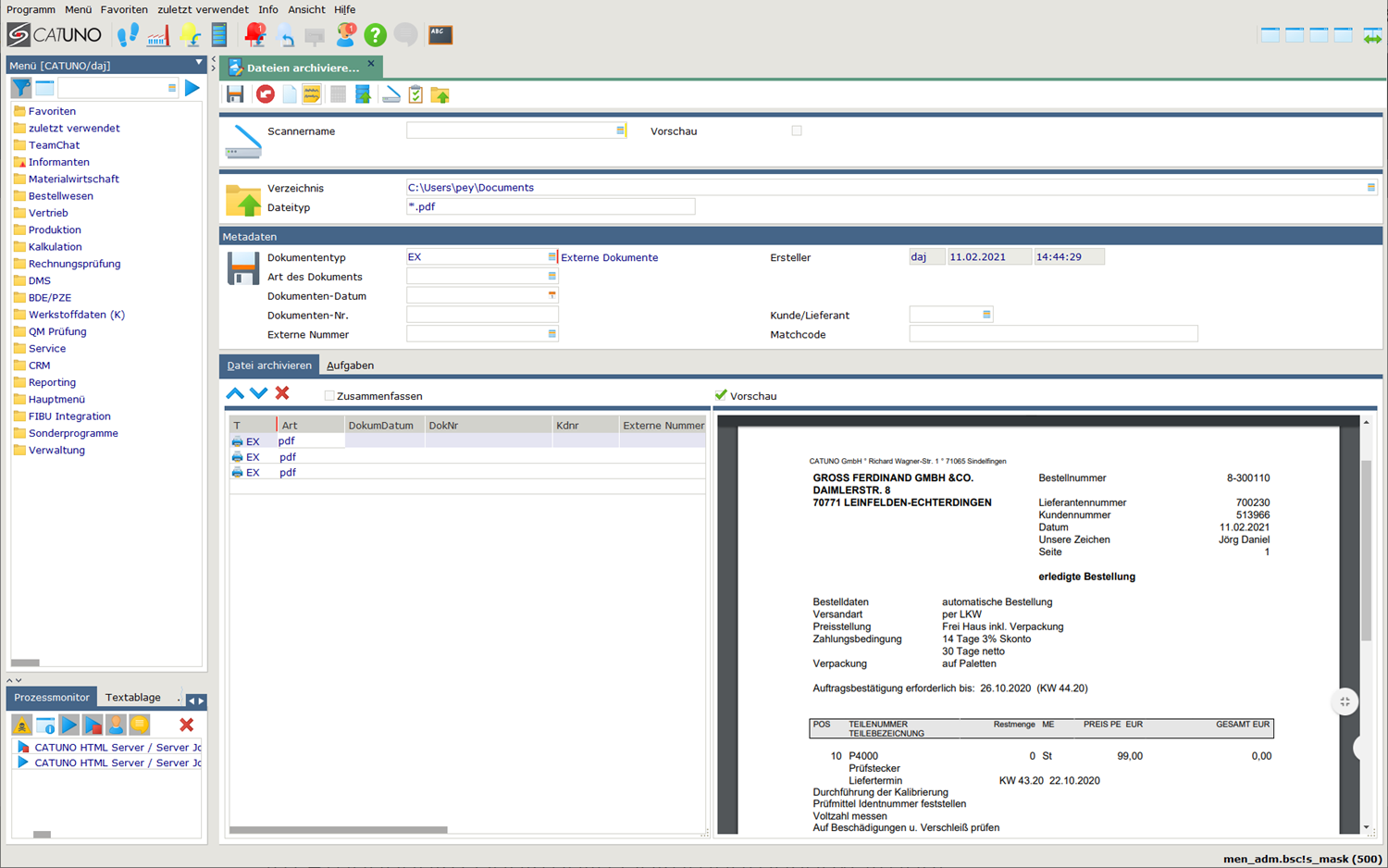The height and width of the screenshot is (868, 1388).
Task: Click the skull warning icon in Prozessmonitor
Action: (x=21, y=725)
